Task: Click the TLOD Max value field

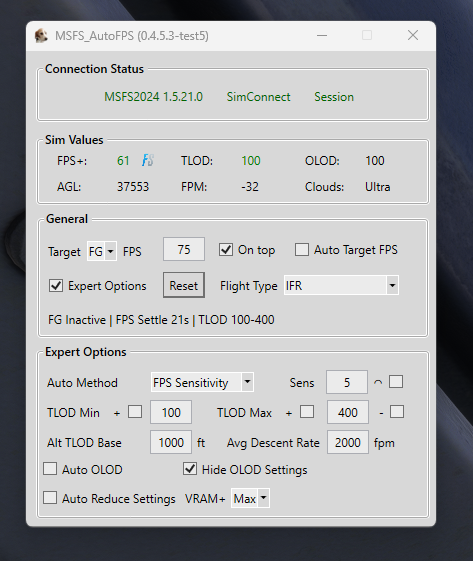Action: (348, 412)
